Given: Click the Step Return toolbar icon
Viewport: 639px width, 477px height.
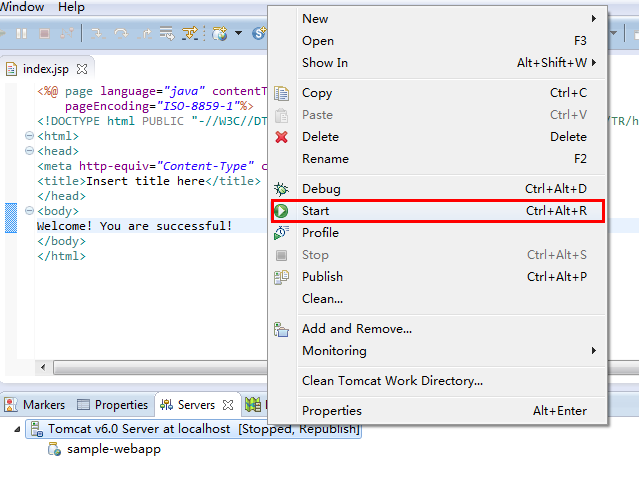Looking at the screenshot, I should click(x=144, y=33).
